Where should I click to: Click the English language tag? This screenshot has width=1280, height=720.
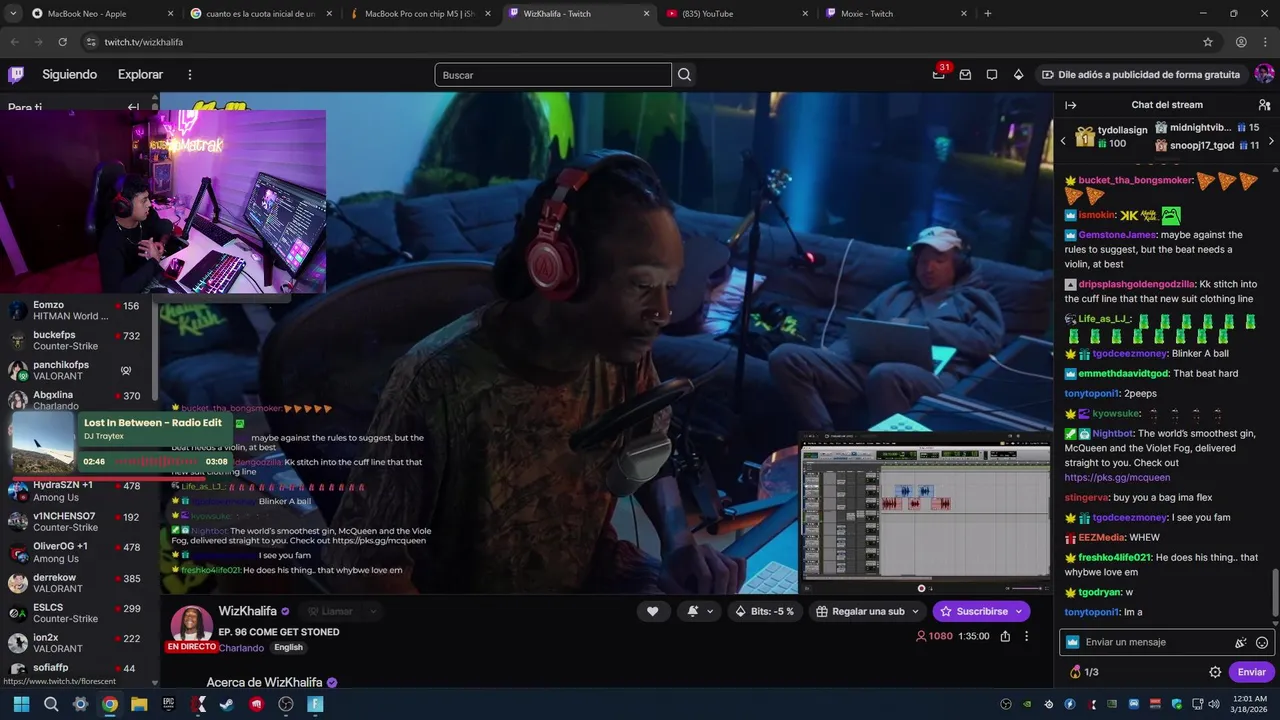point(288,647)
